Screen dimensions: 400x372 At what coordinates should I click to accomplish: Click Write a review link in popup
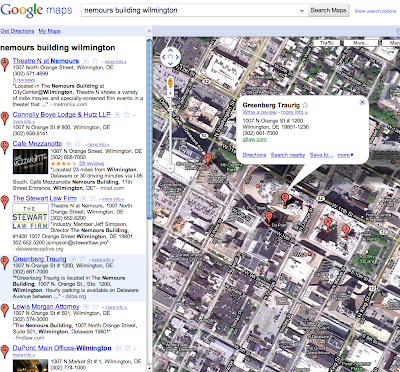(260, 112)
